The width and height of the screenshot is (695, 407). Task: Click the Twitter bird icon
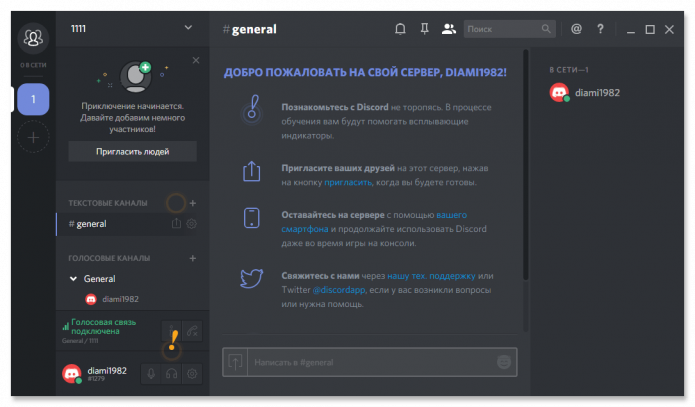click(x=251, y=278)
